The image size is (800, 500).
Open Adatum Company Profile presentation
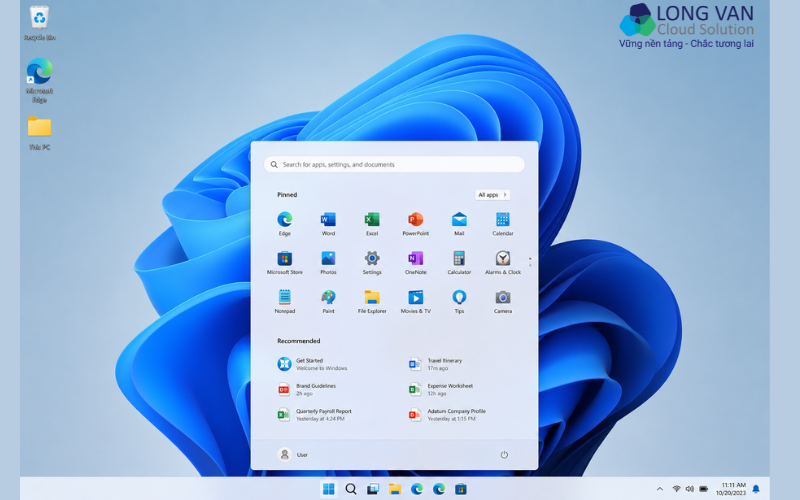click(447, 415)
